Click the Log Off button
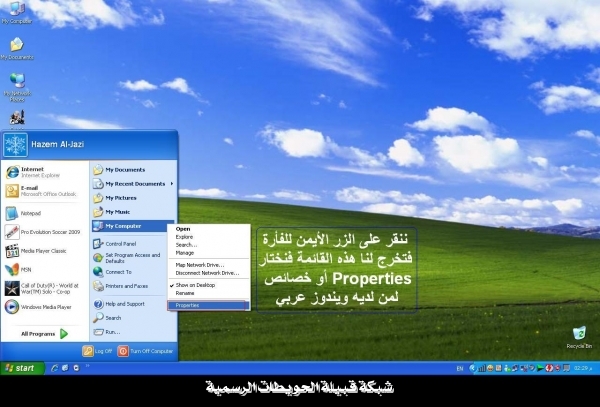Screen dimensions: 600x407 pyautogui.click(x=98, y=351)
